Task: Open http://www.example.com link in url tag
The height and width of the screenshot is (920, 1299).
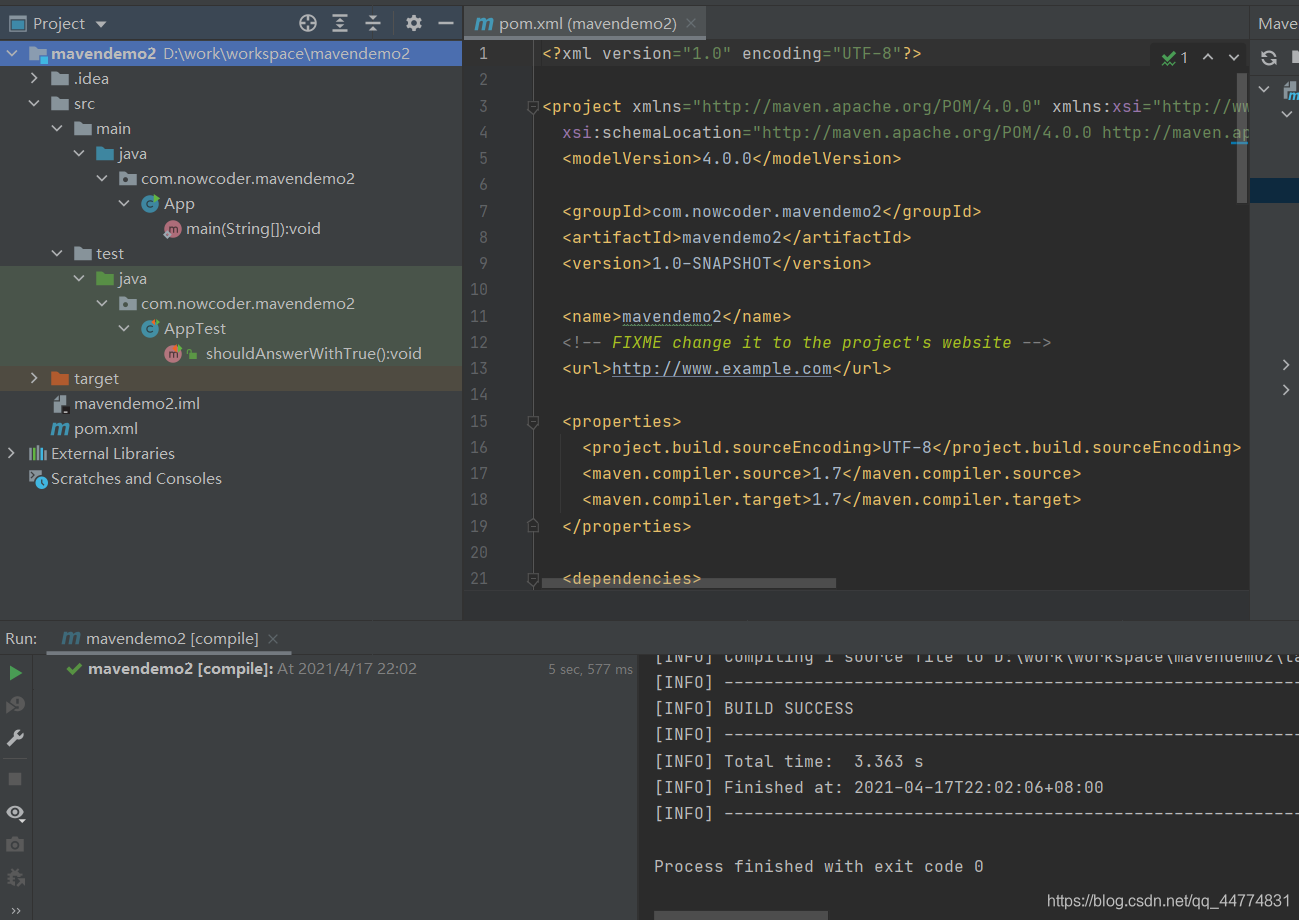Action: [x=722, y=368]
